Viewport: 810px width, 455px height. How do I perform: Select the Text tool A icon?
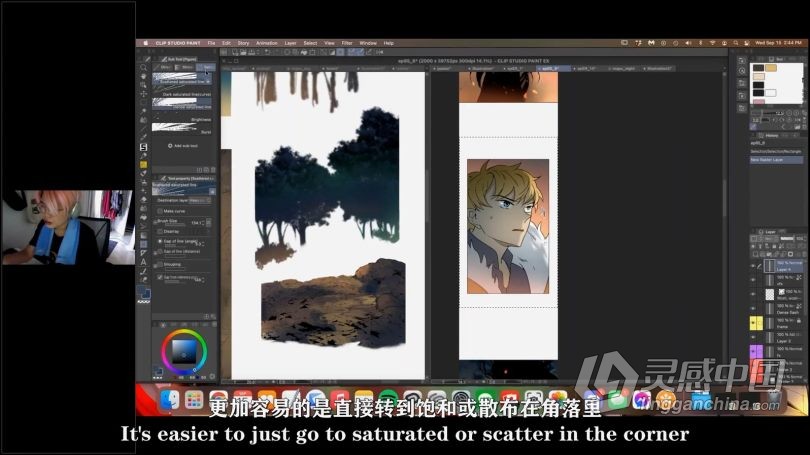pos(144,262)
